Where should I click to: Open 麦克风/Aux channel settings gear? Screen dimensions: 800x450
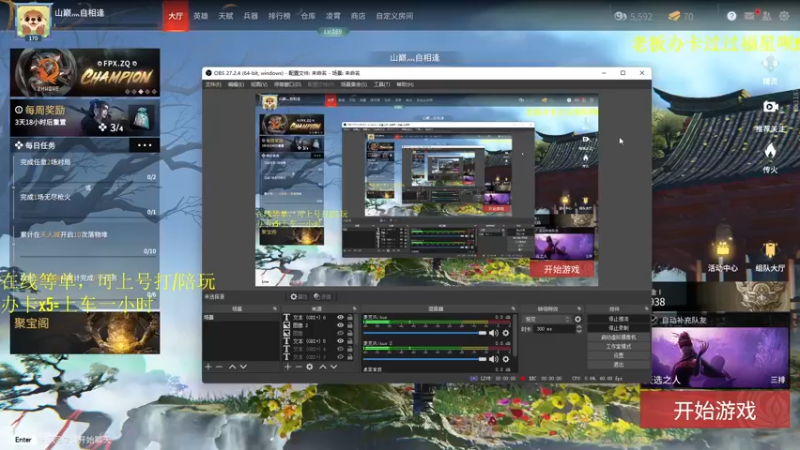(x=506, y=333)
